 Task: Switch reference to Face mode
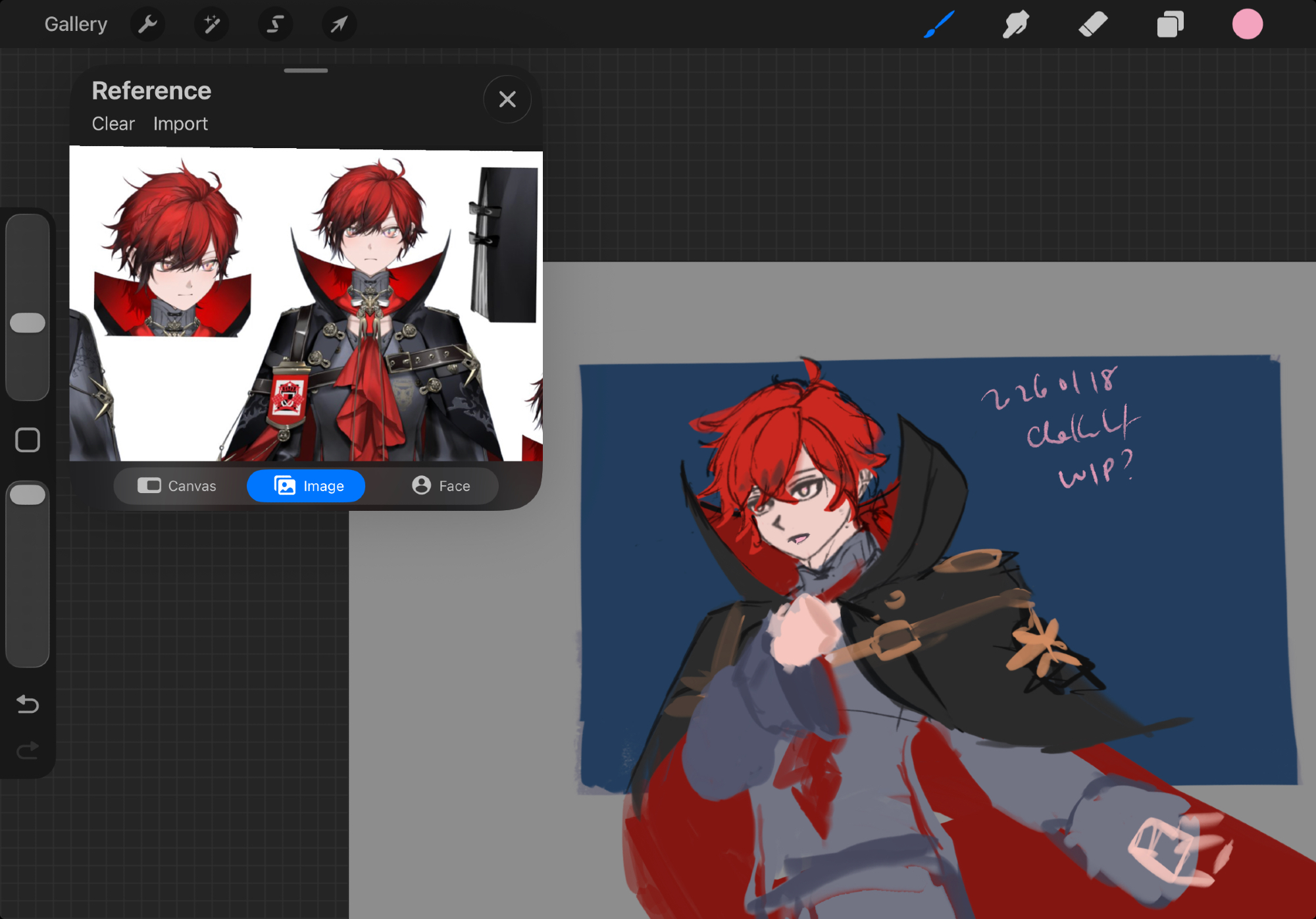[441, 486]
